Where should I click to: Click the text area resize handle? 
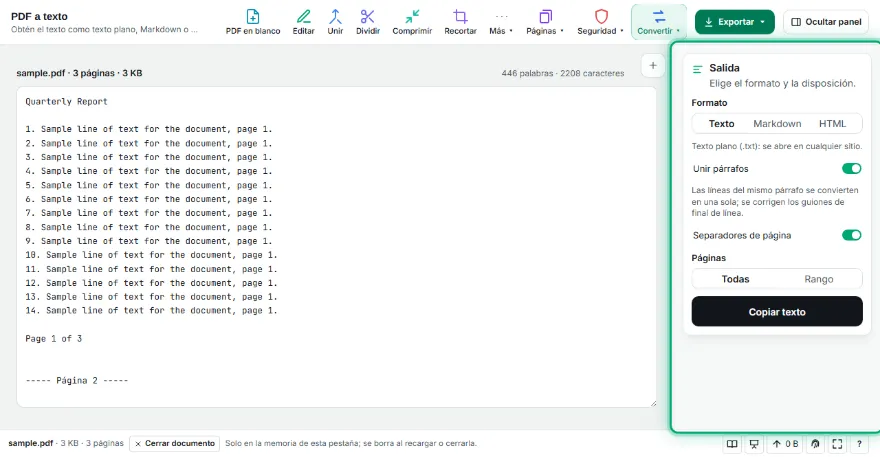point(653,403)
